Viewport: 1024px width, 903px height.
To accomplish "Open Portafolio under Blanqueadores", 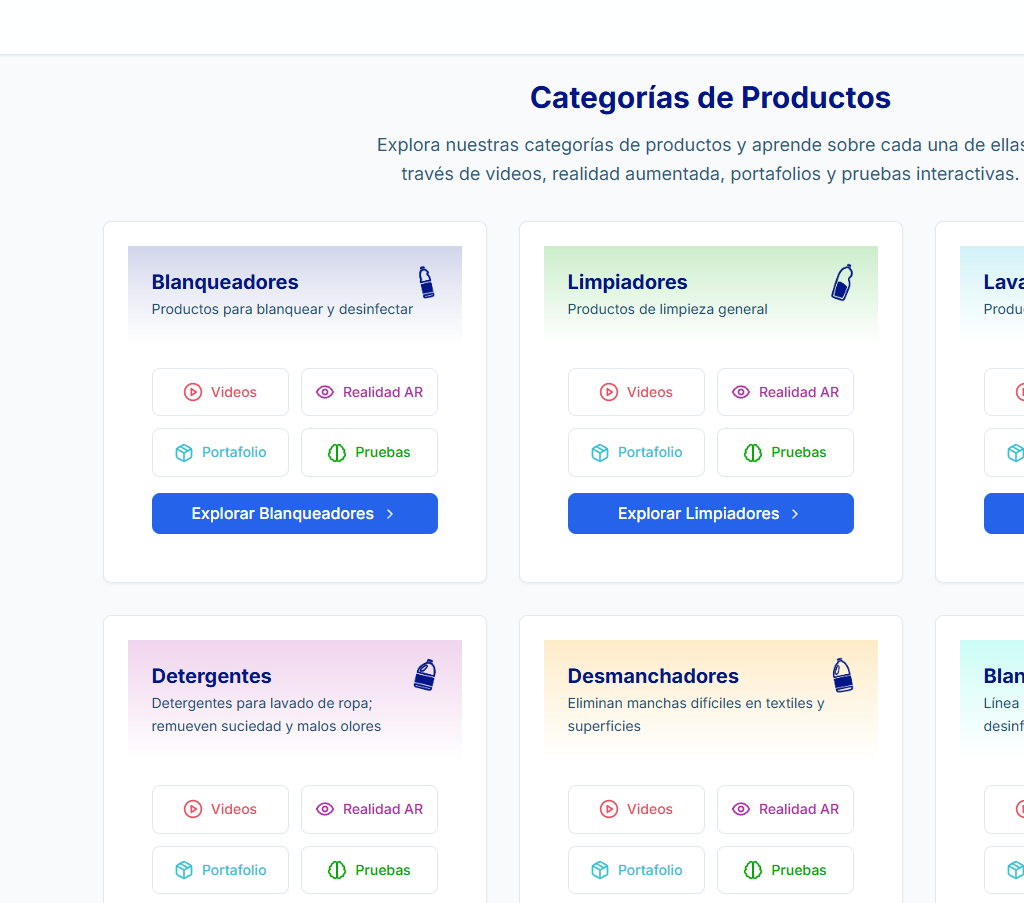I will pyautogui.click(x=220, y=452).
